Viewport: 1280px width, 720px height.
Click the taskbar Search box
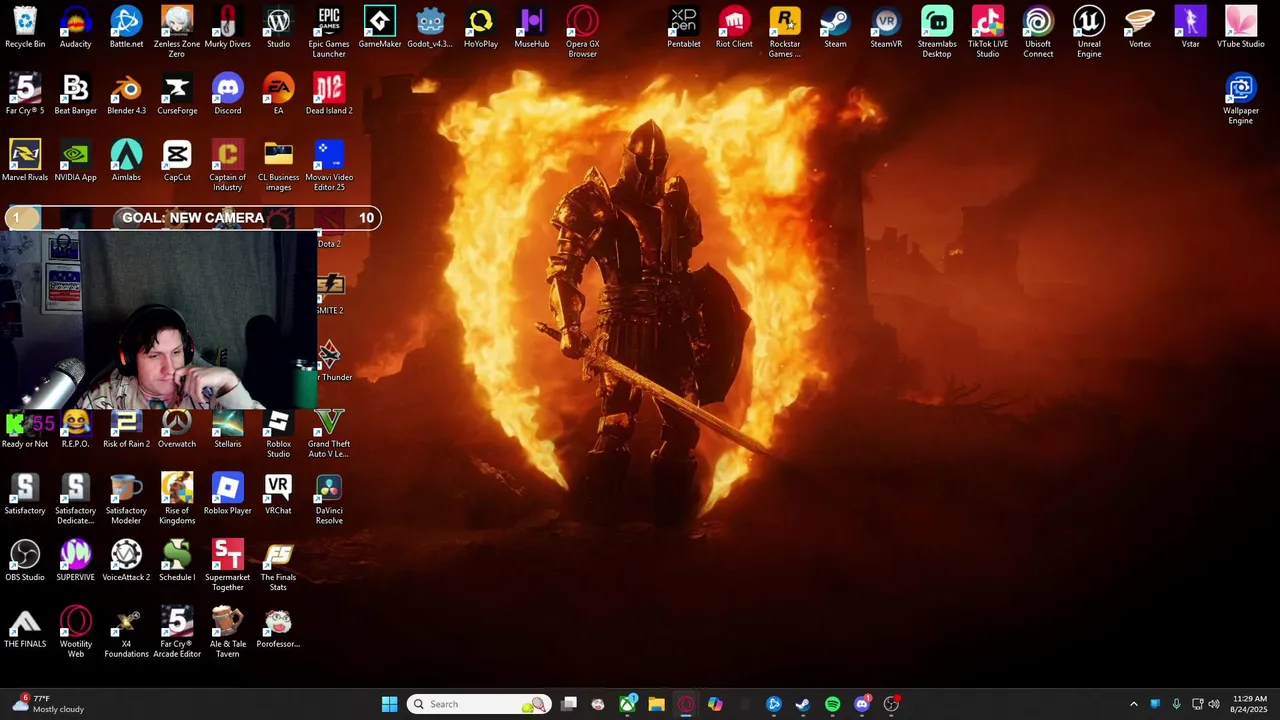point(479,704)
